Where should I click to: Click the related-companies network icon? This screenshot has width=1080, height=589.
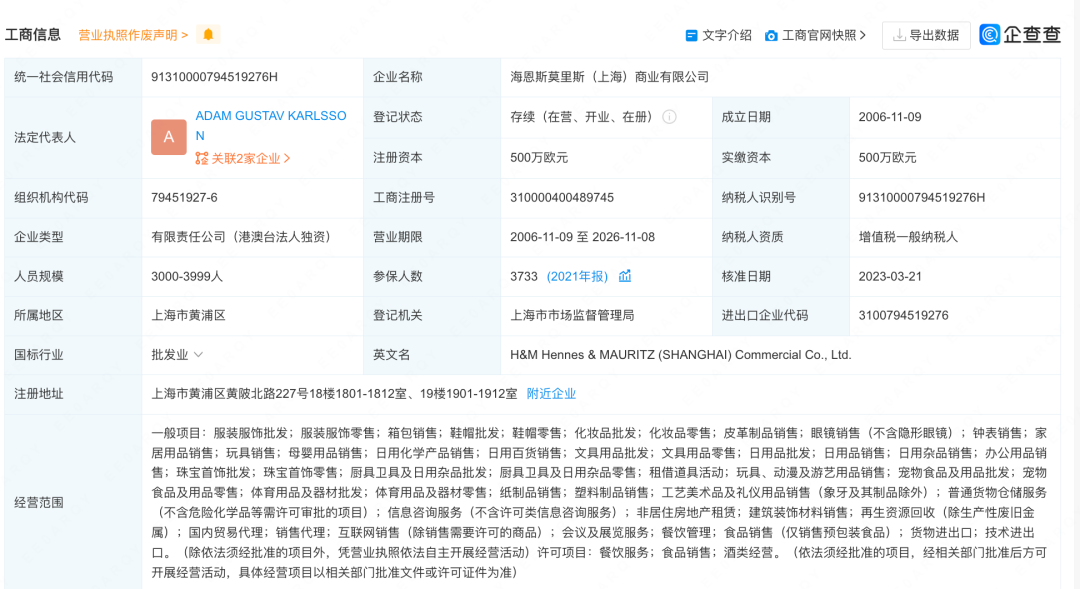(x=201, y=158)
